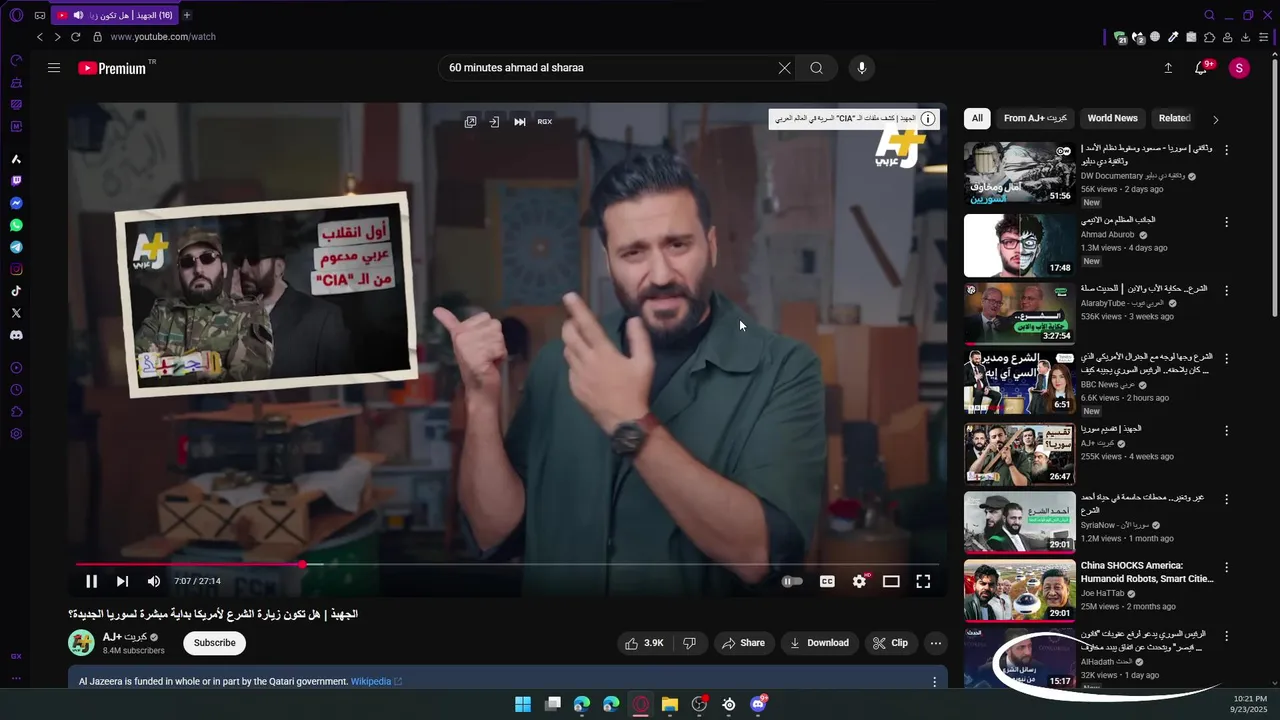Share the video
1280x720 pixels.
(x=743, y=643)
